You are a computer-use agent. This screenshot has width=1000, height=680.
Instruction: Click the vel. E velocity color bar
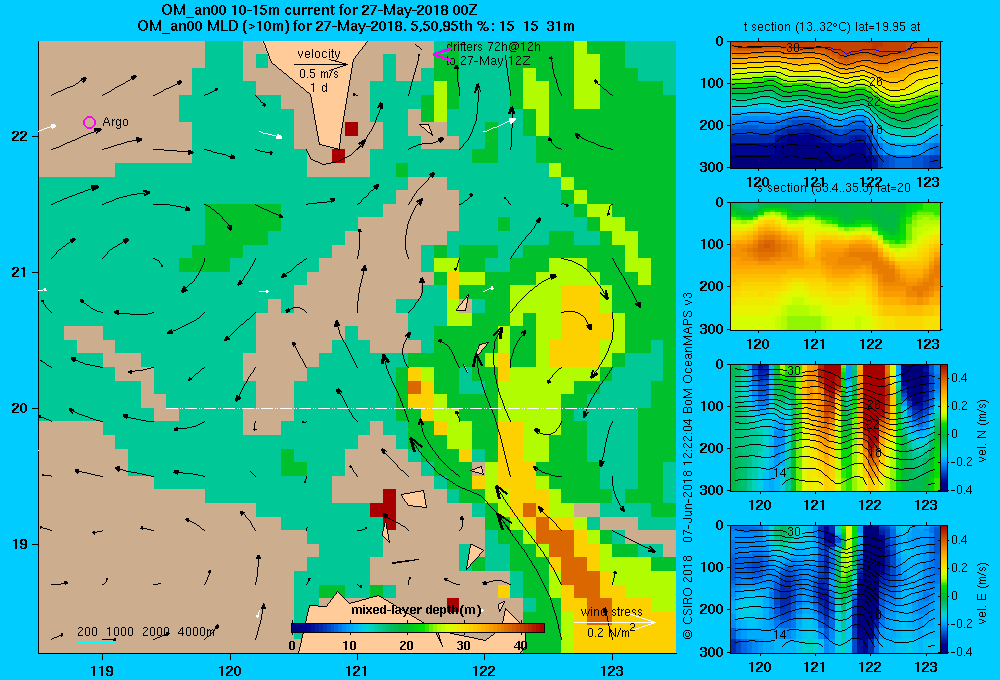(x=944, y=589)
